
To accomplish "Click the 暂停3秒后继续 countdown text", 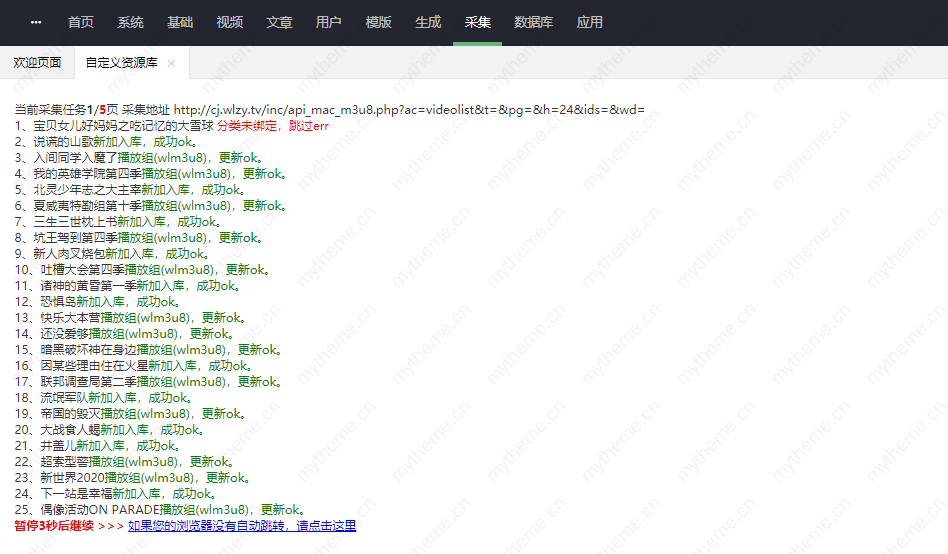I will (54, 526).
